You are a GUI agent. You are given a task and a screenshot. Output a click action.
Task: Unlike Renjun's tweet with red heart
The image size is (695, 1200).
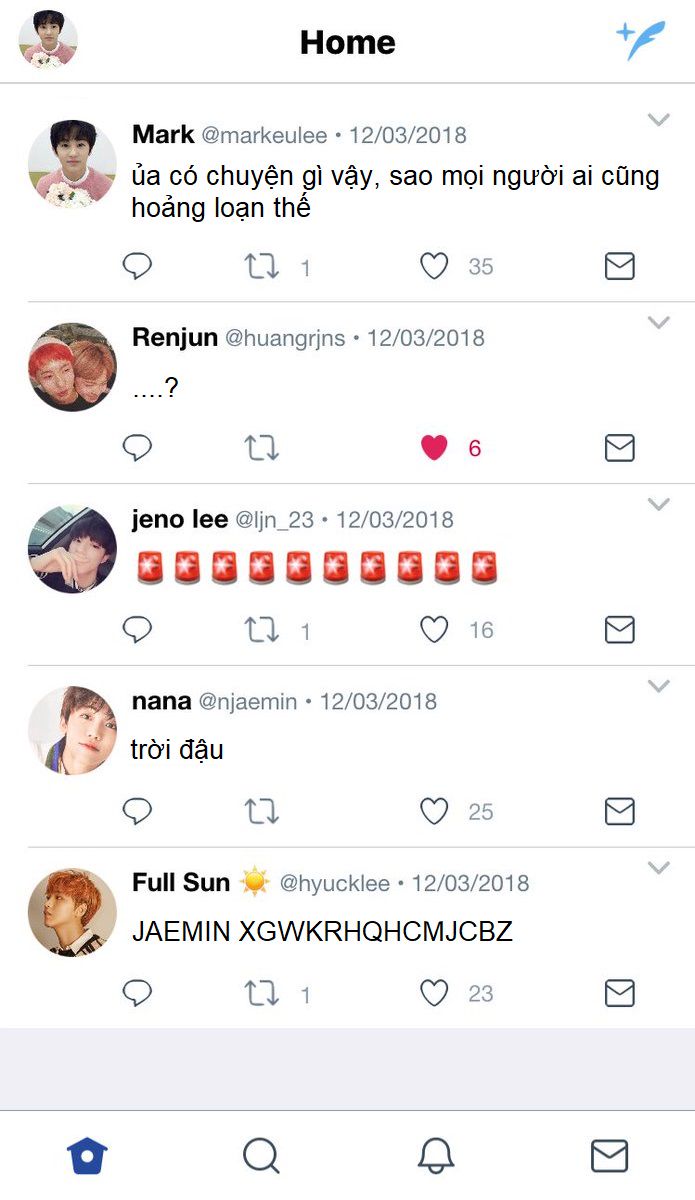pos(434,448)
